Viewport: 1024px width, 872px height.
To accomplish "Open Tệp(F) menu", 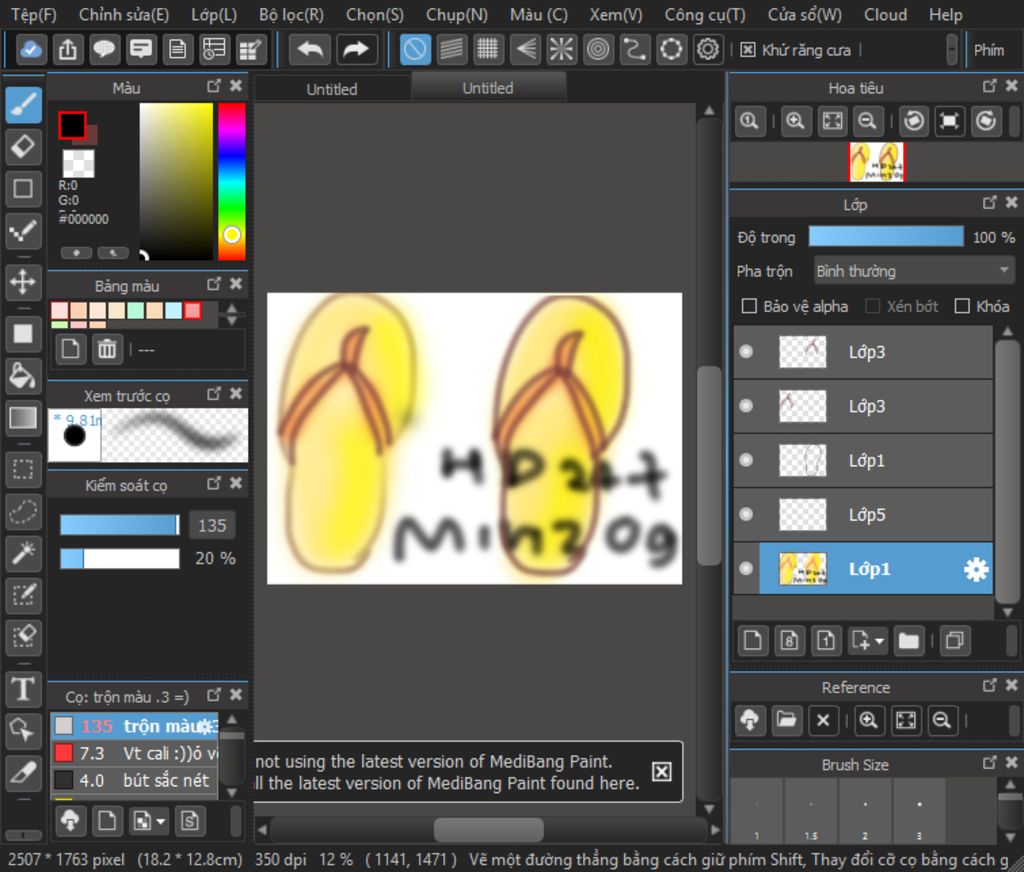I will pos(34,14).
